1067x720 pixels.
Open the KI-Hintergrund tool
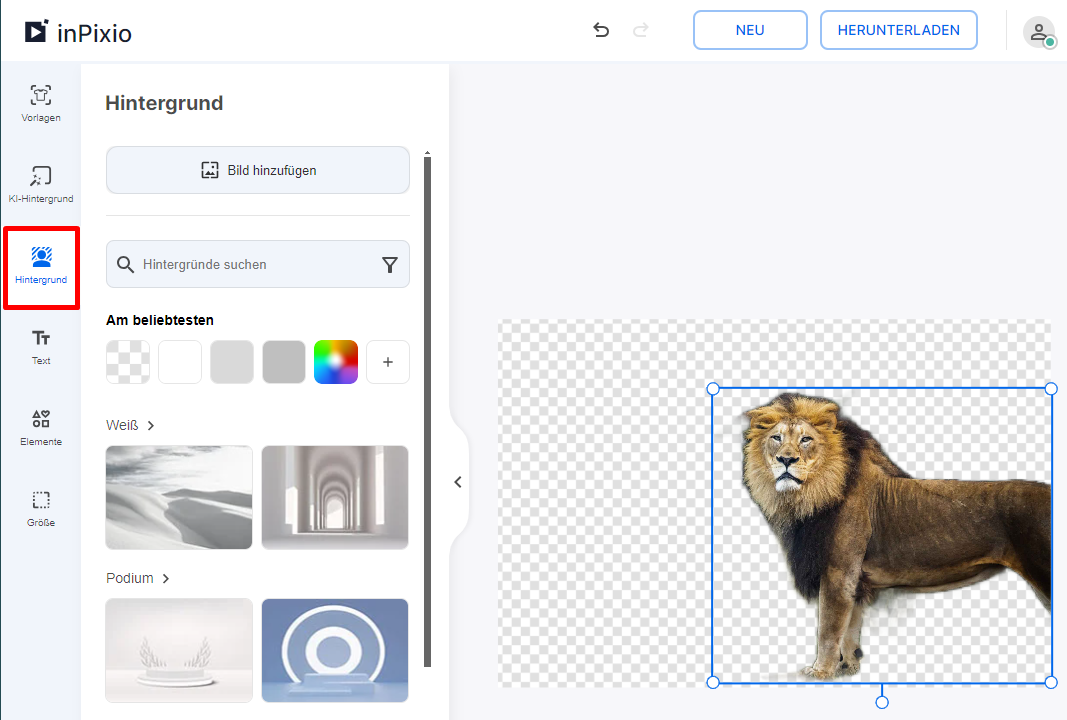tap(41, 184)
